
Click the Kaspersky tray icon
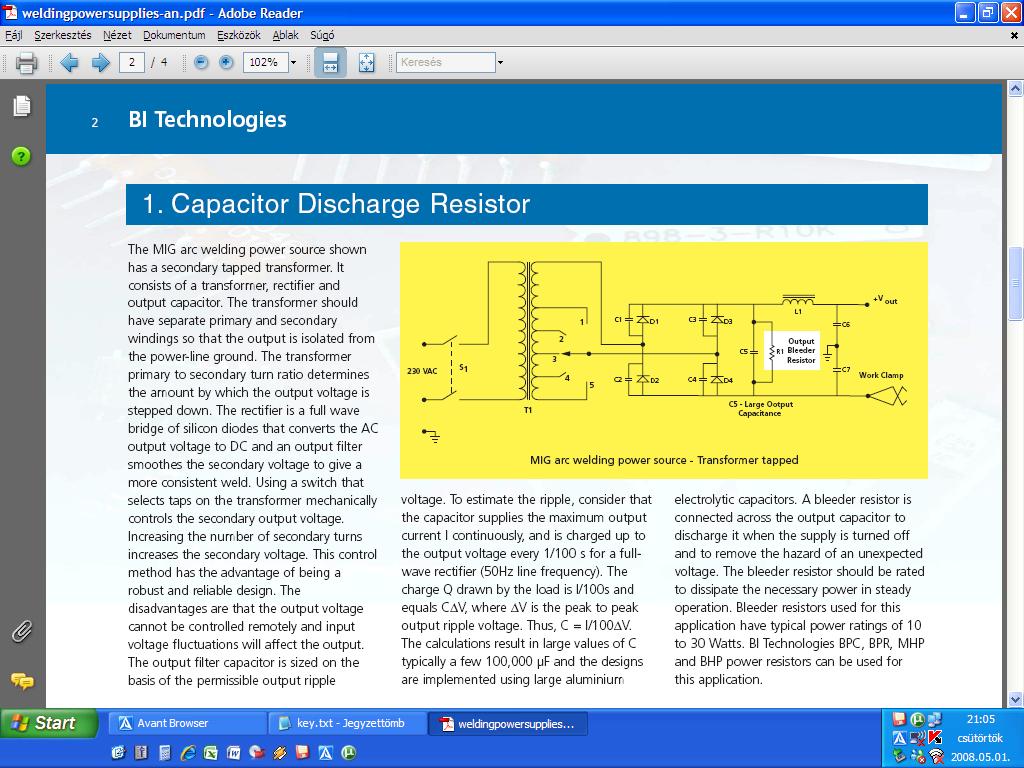point(935,738)
